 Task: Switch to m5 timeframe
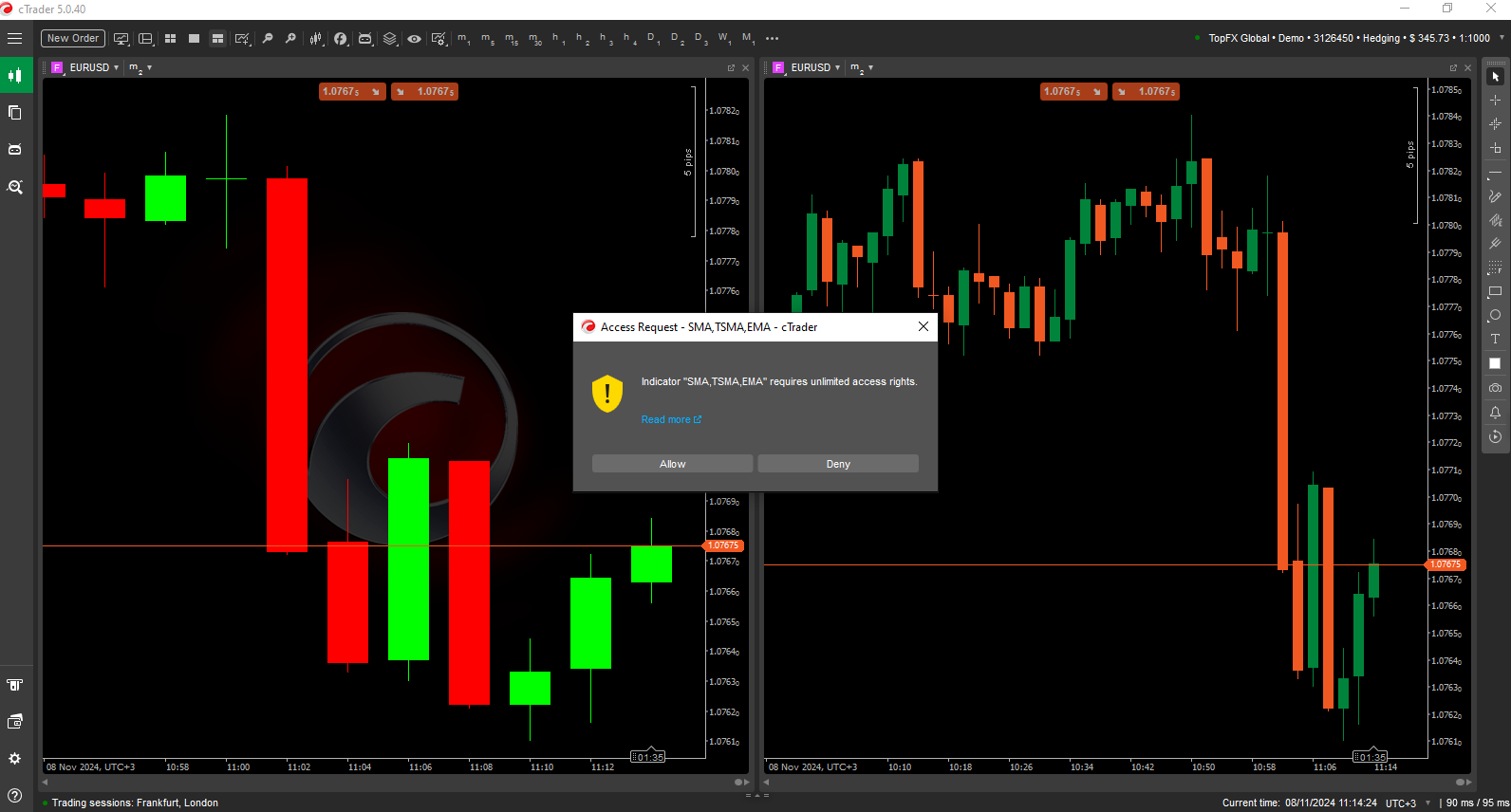click(x=488, y=39)
